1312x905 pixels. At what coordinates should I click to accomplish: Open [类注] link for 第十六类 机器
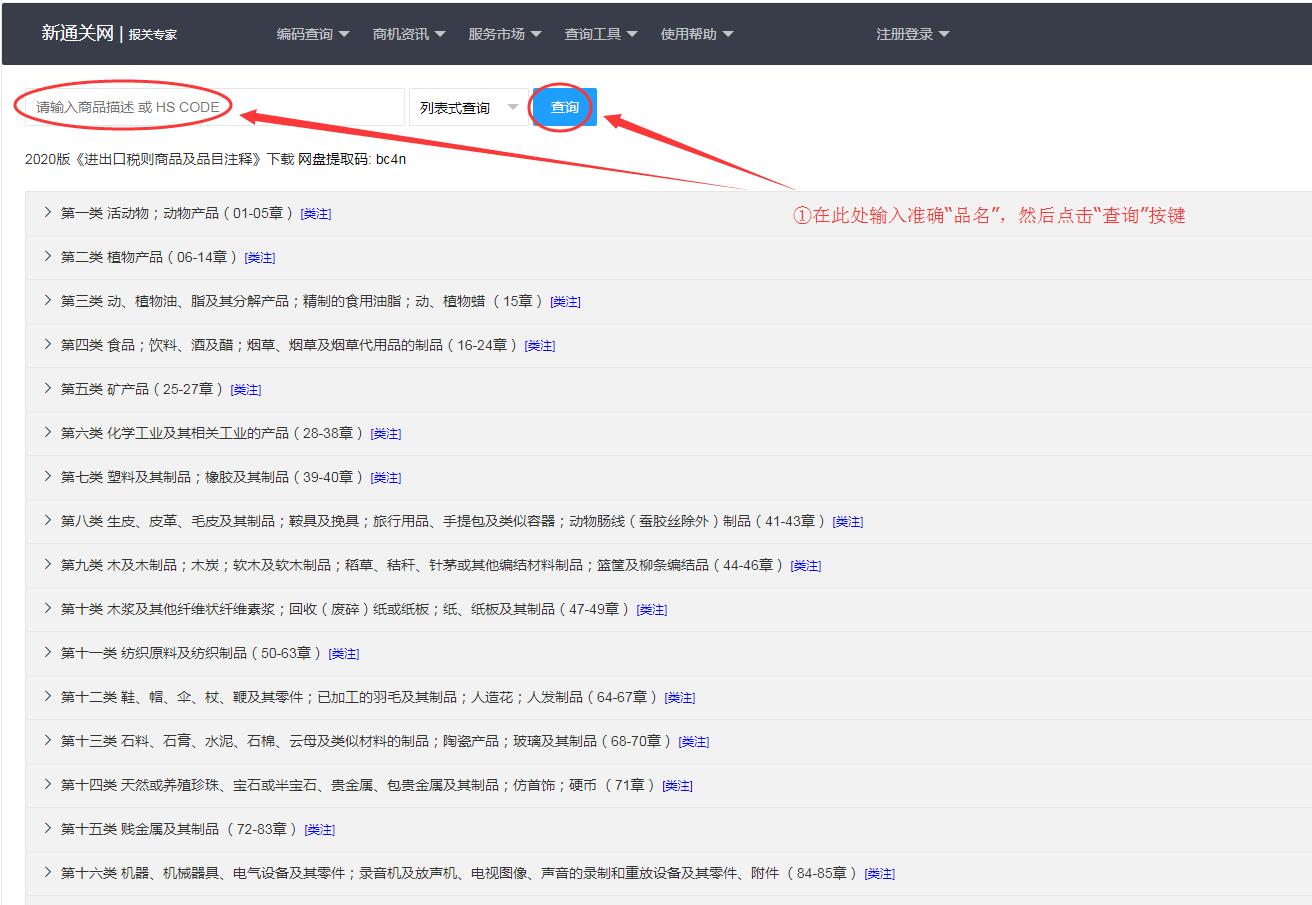880,874
